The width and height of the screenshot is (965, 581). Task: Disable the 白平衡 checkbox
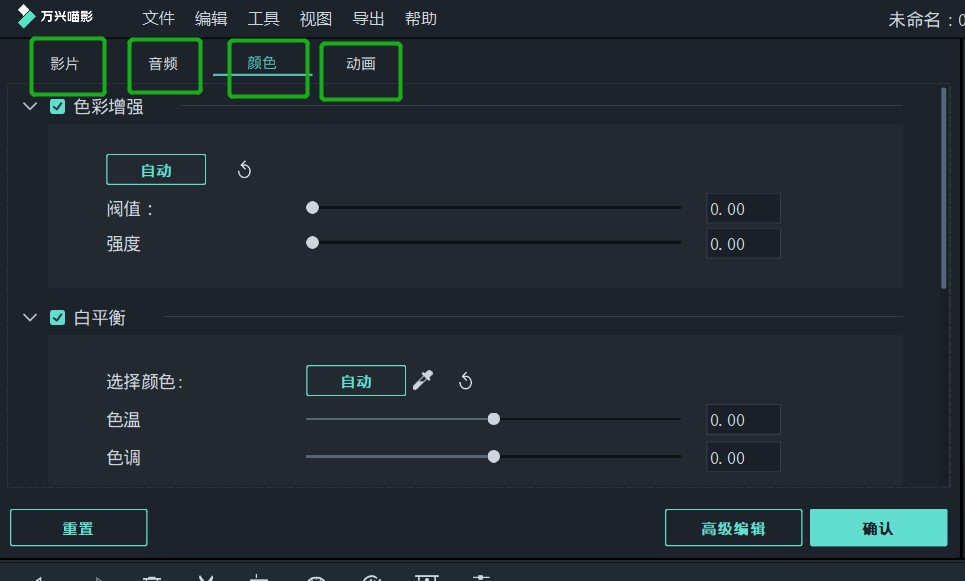(x=58, y=318)
